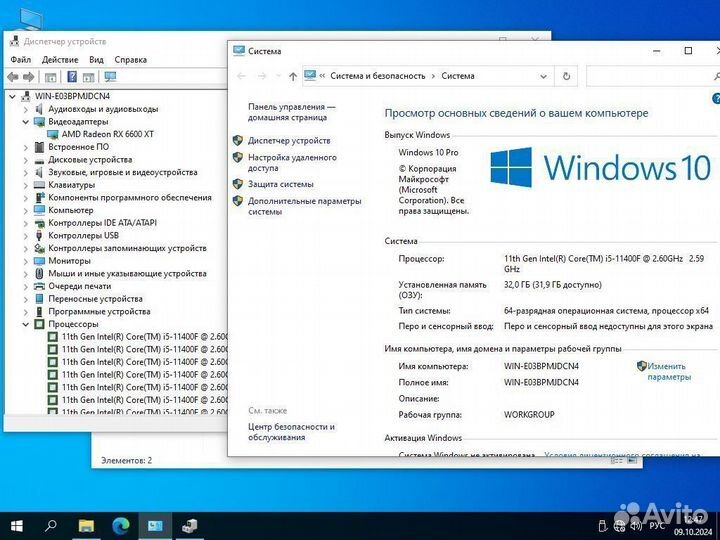This screenshot has width=720, height=540.
Task: Click the Back arrow in Device Manager toolbar
Action: coord(13,77)
